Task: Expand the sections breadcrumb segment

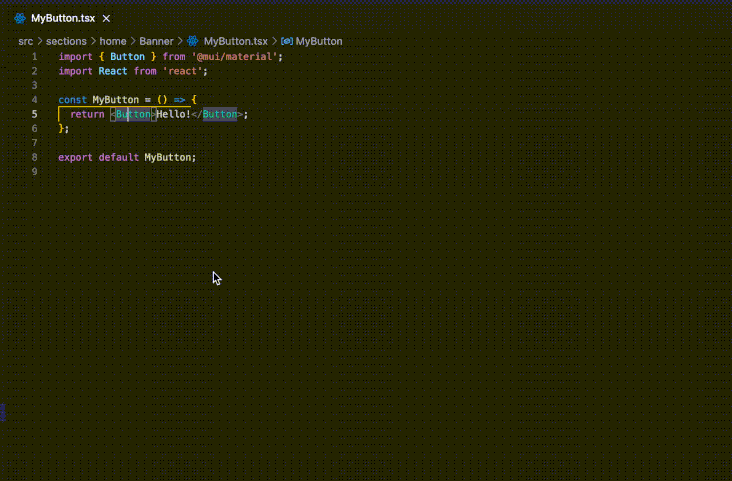Action: (66, 41)
